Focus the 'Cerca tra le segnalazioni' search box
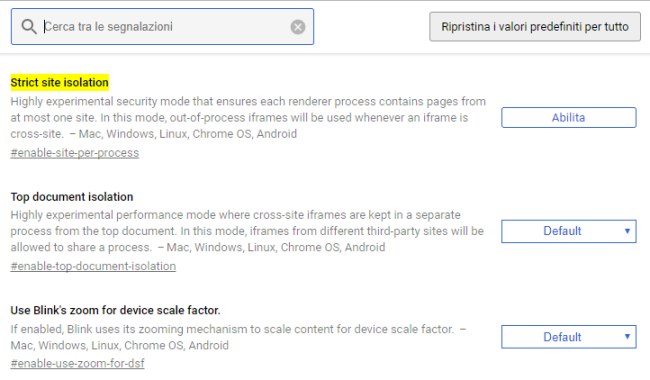650x380 pixels. tap(162, 27)
